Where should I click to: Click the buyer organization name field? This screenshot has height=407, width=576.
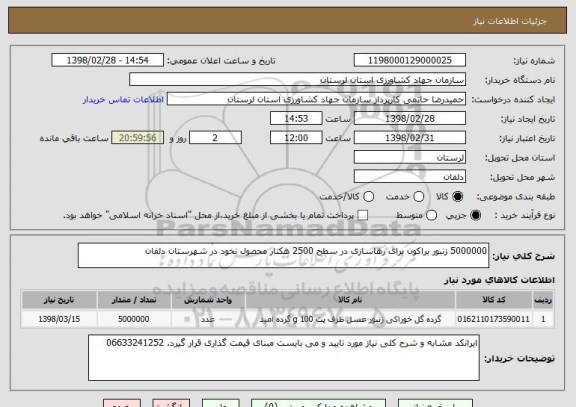(x=298, y=80)
